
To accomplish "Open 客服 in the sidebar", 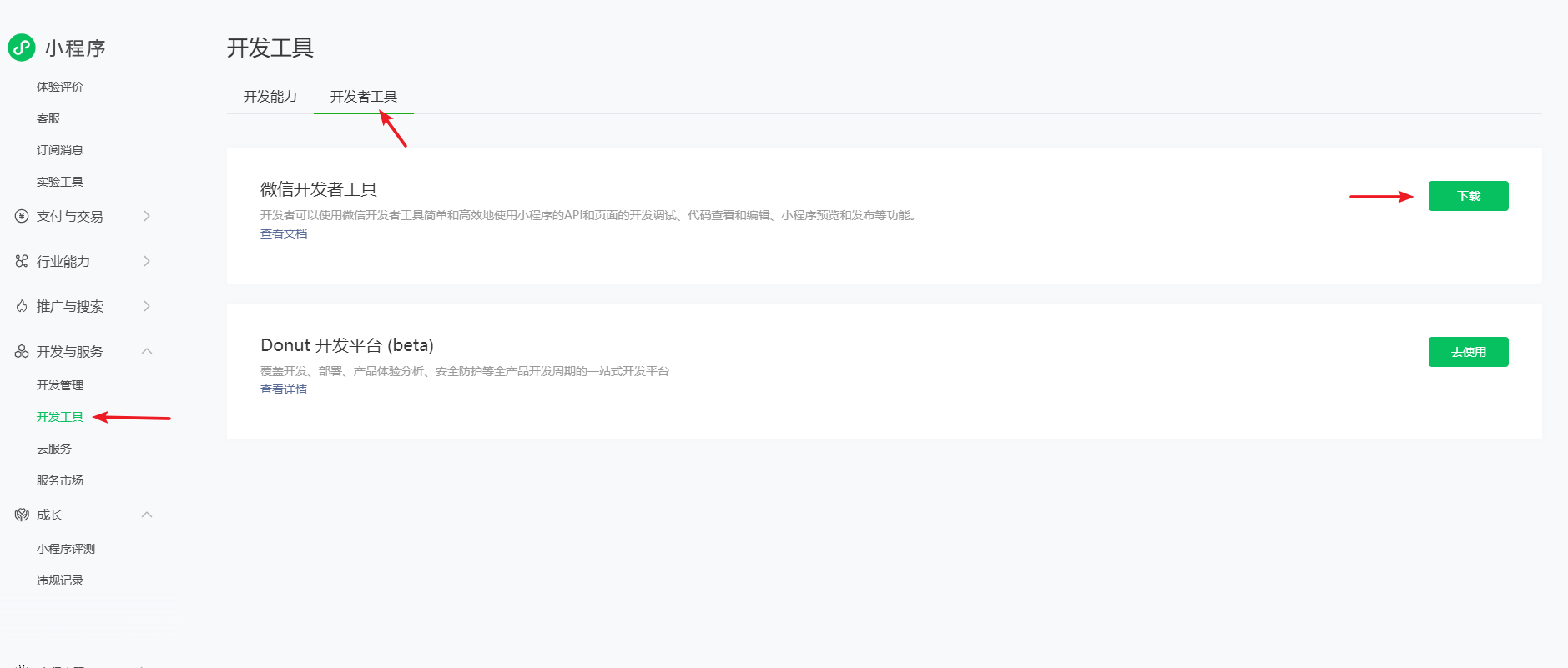I will (48, 118).
